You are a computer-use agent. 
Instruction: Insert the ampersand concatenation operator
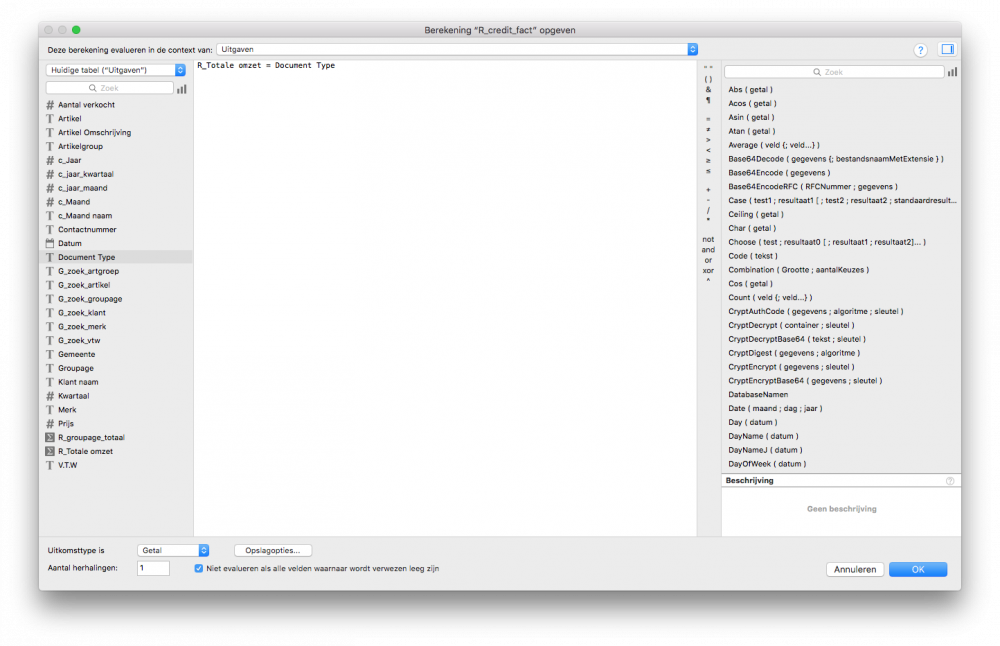708,89
